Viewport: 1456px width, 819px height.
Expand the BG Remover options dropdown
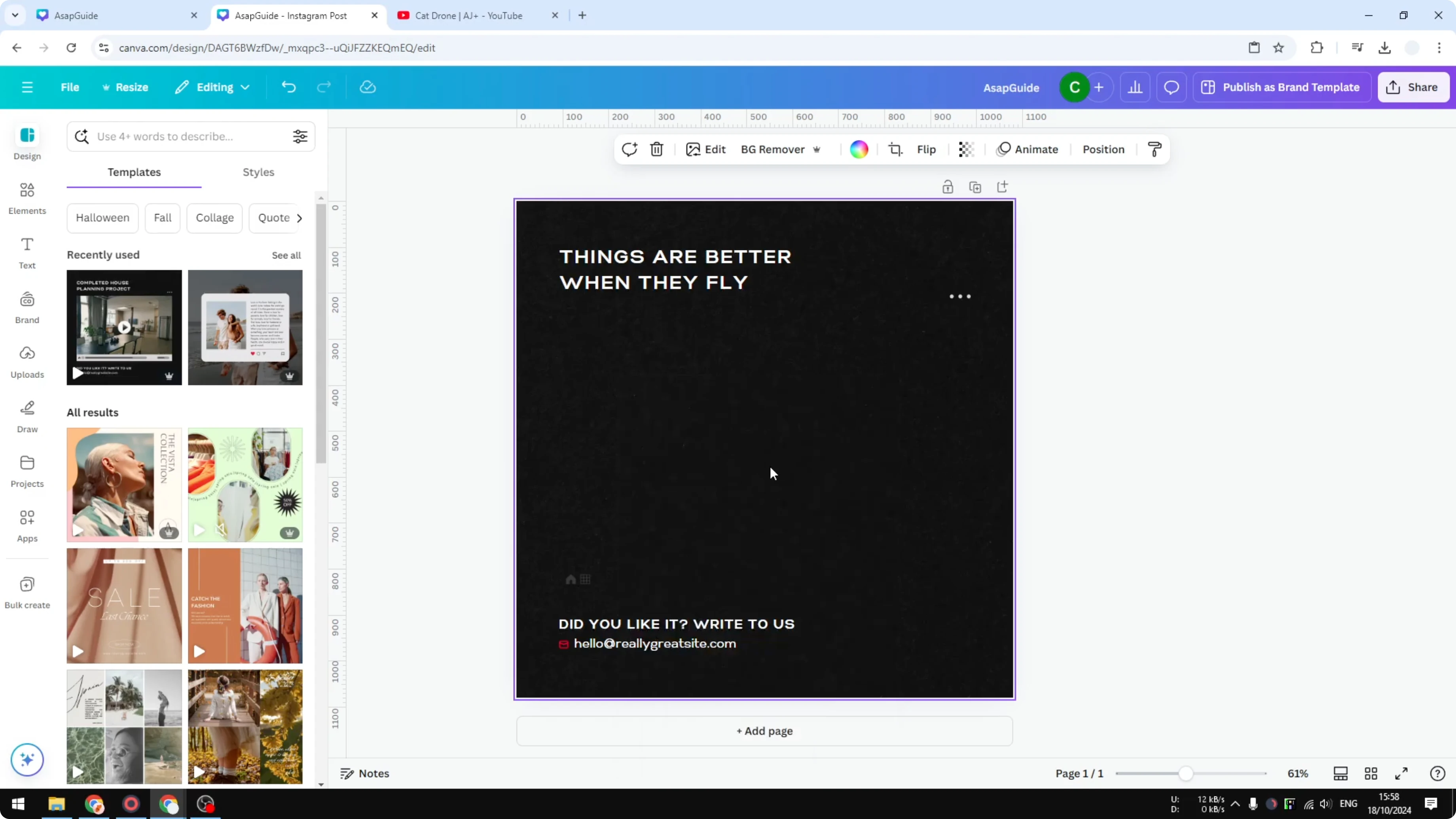(x=817, y=149)
